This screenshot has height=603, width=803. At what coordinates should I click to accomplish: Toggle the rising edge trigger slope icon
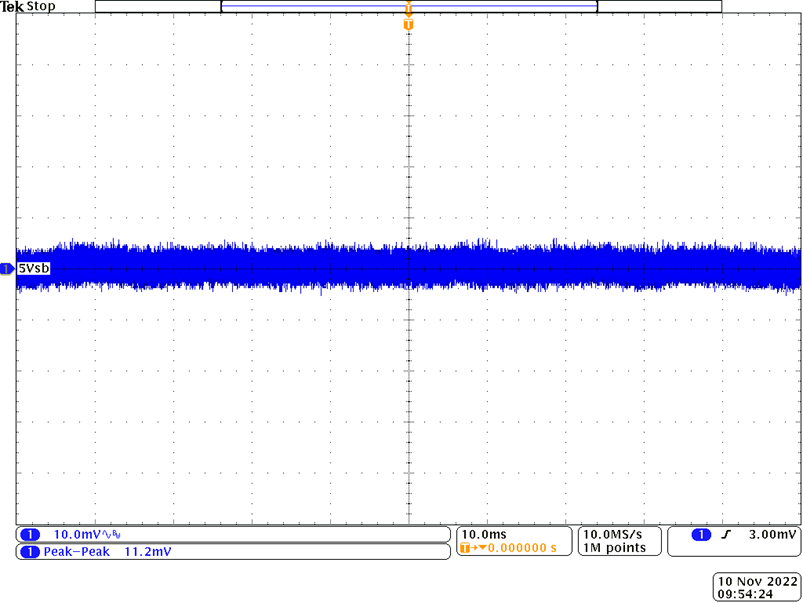coord(727,536)
